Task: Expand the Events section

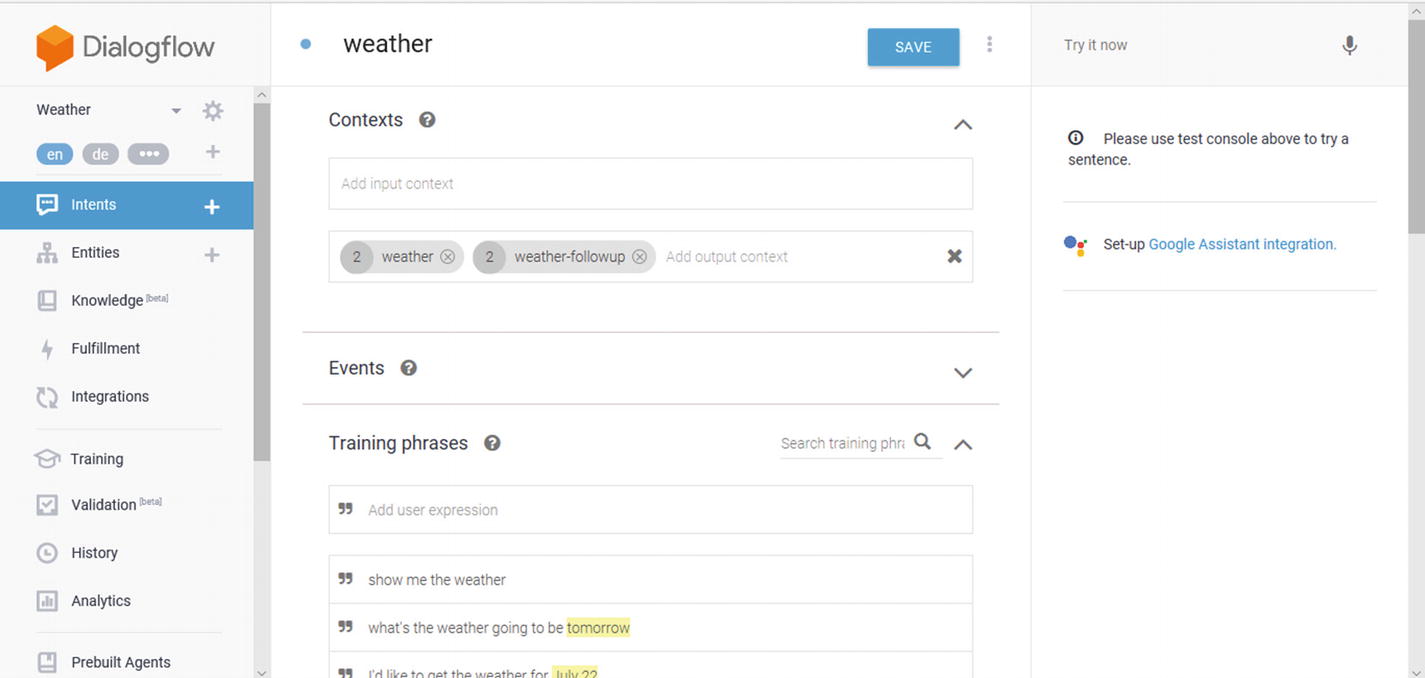Action: point(962,373)
